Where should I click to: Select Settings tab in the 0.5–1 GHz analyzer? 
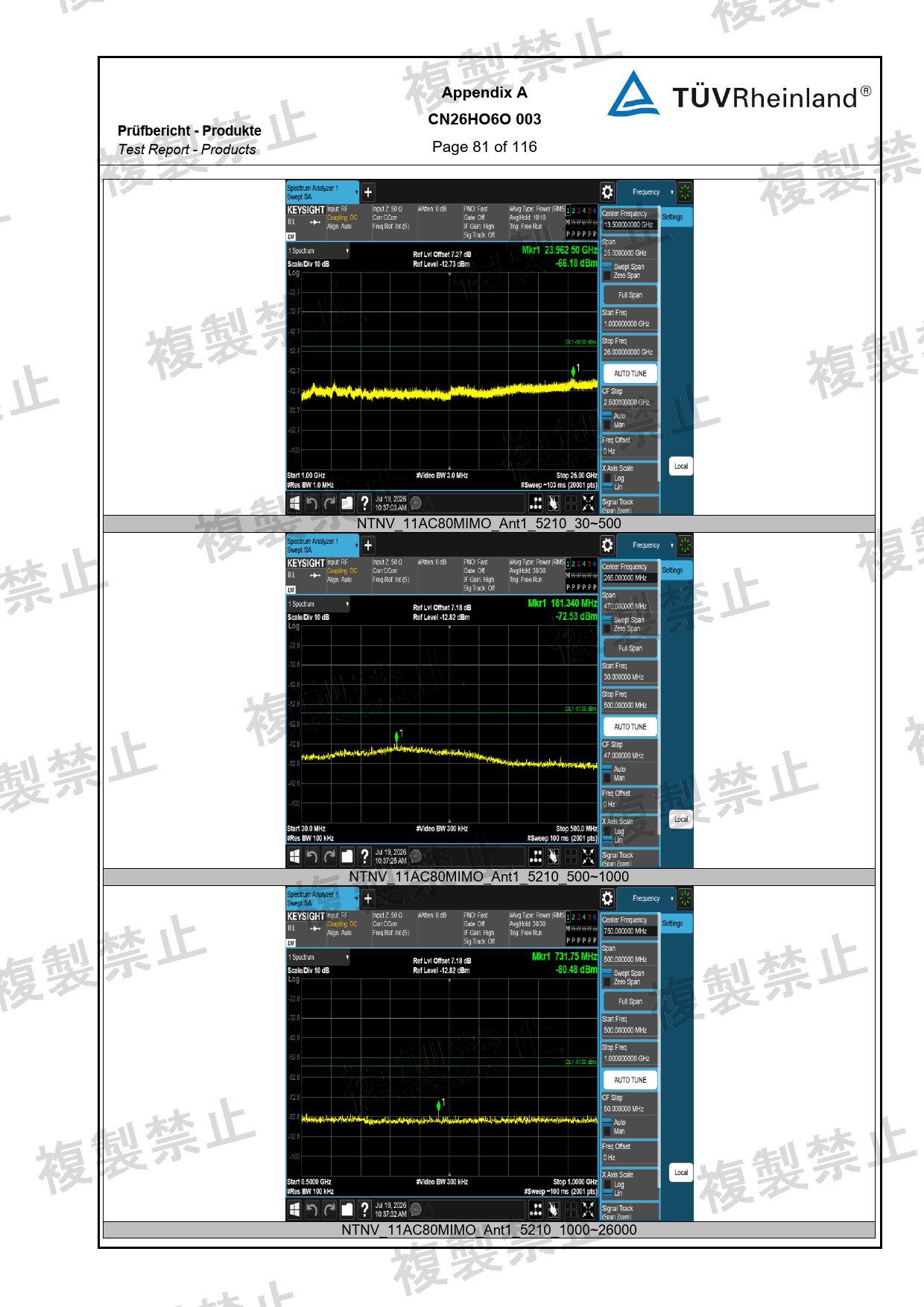[676, 923]
